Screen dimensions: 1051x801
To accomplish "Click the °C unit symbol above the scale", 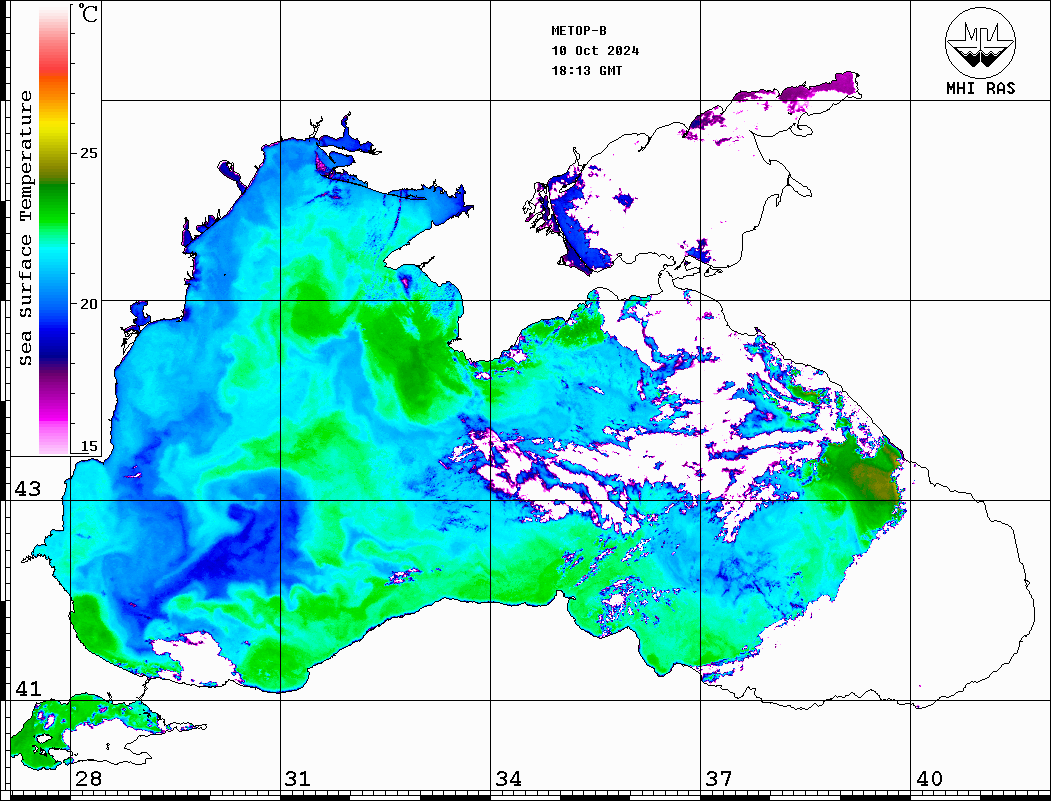I will [90, 15].
